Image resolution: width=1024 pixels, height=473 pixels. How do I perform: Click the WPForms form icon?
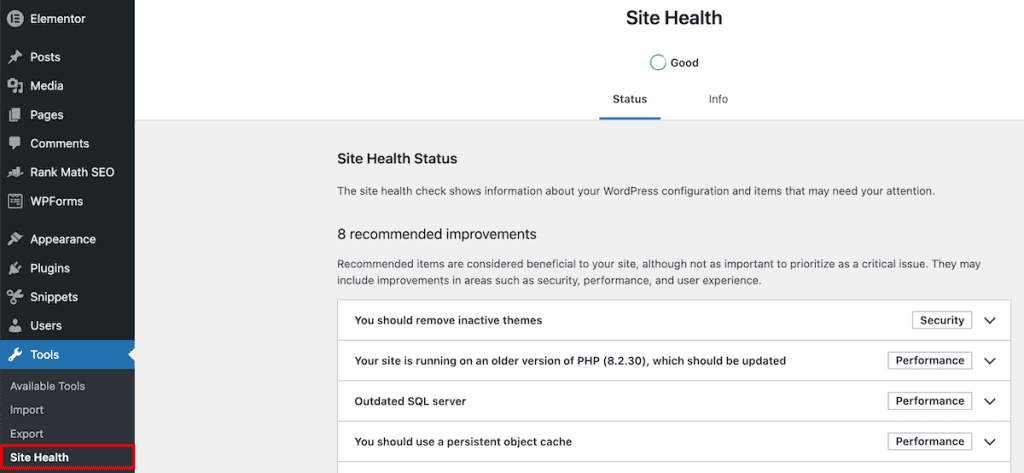click(x=15, y=201)
